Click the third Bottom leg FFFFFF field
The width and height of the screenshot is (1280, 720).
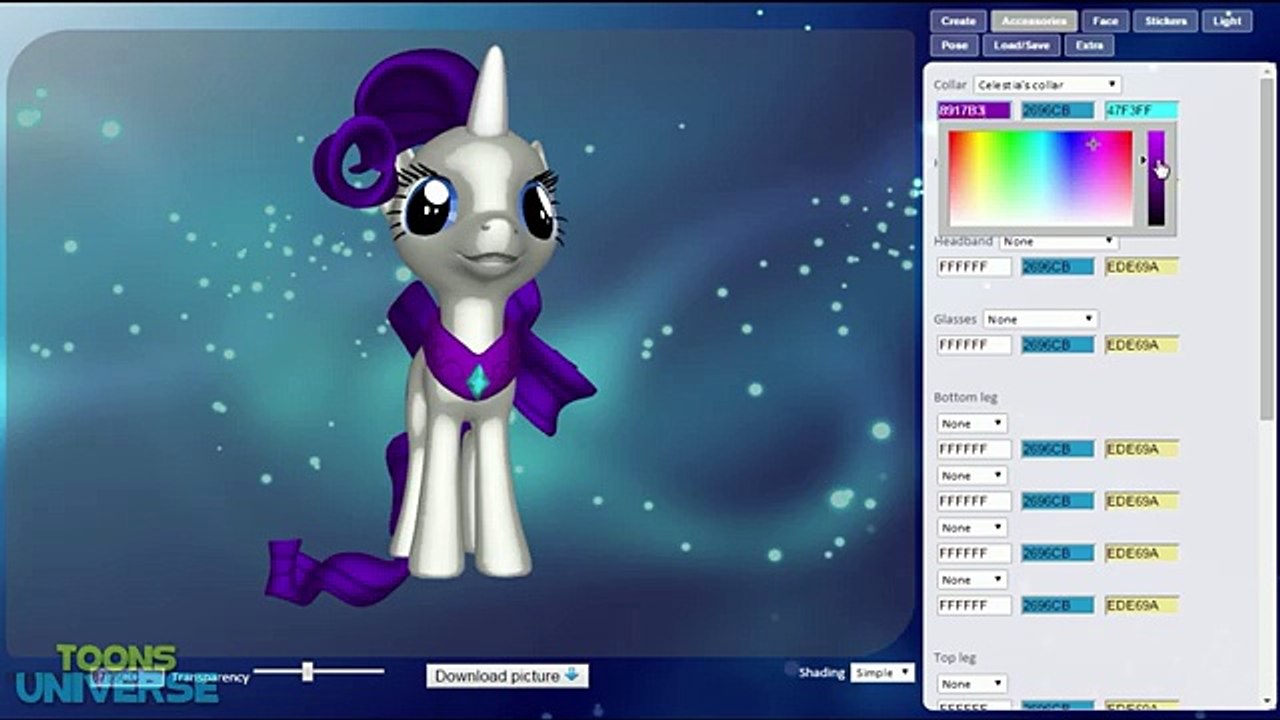coord(974,554)
